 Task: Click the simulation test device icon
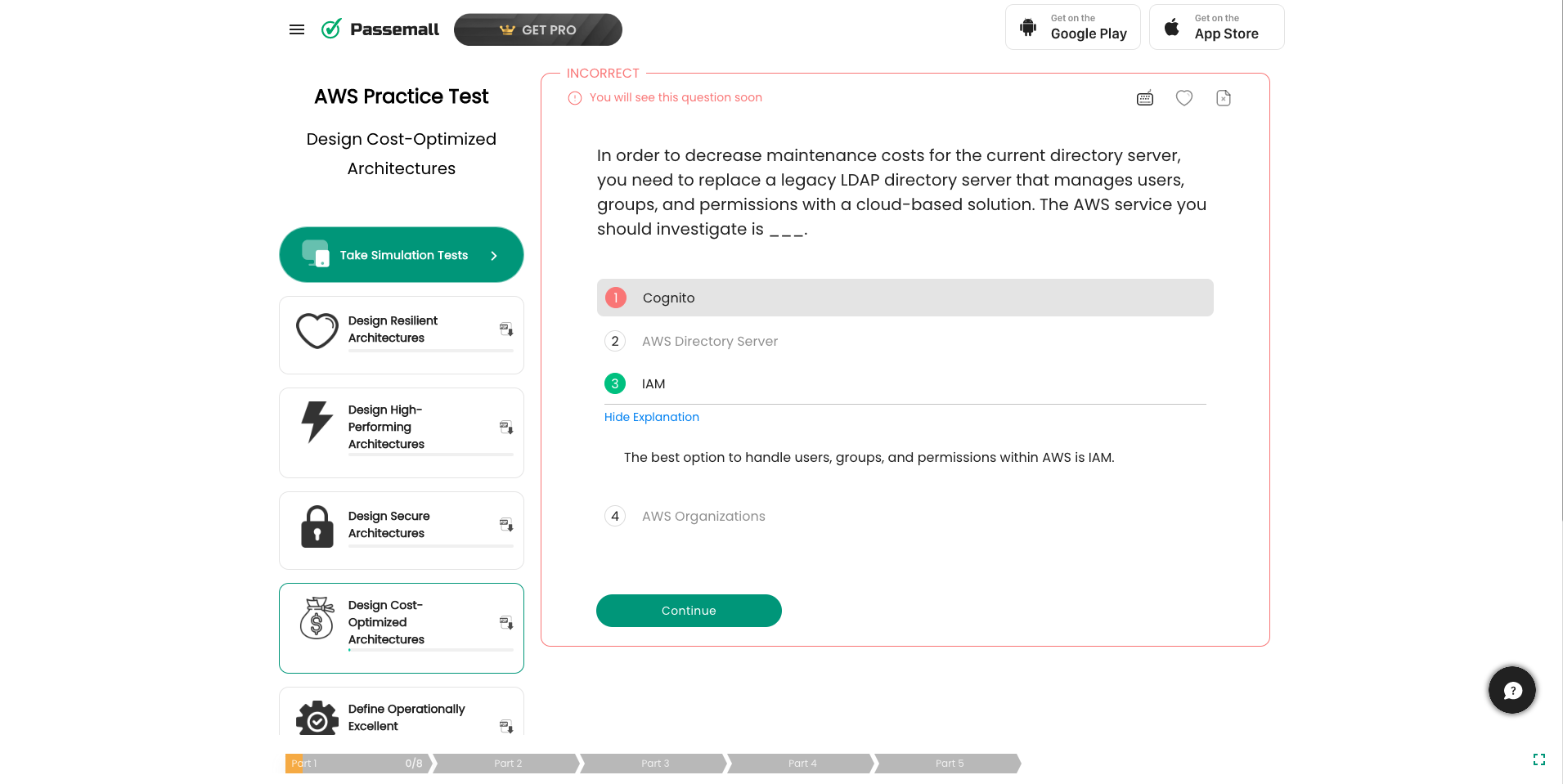coord(316,253)
